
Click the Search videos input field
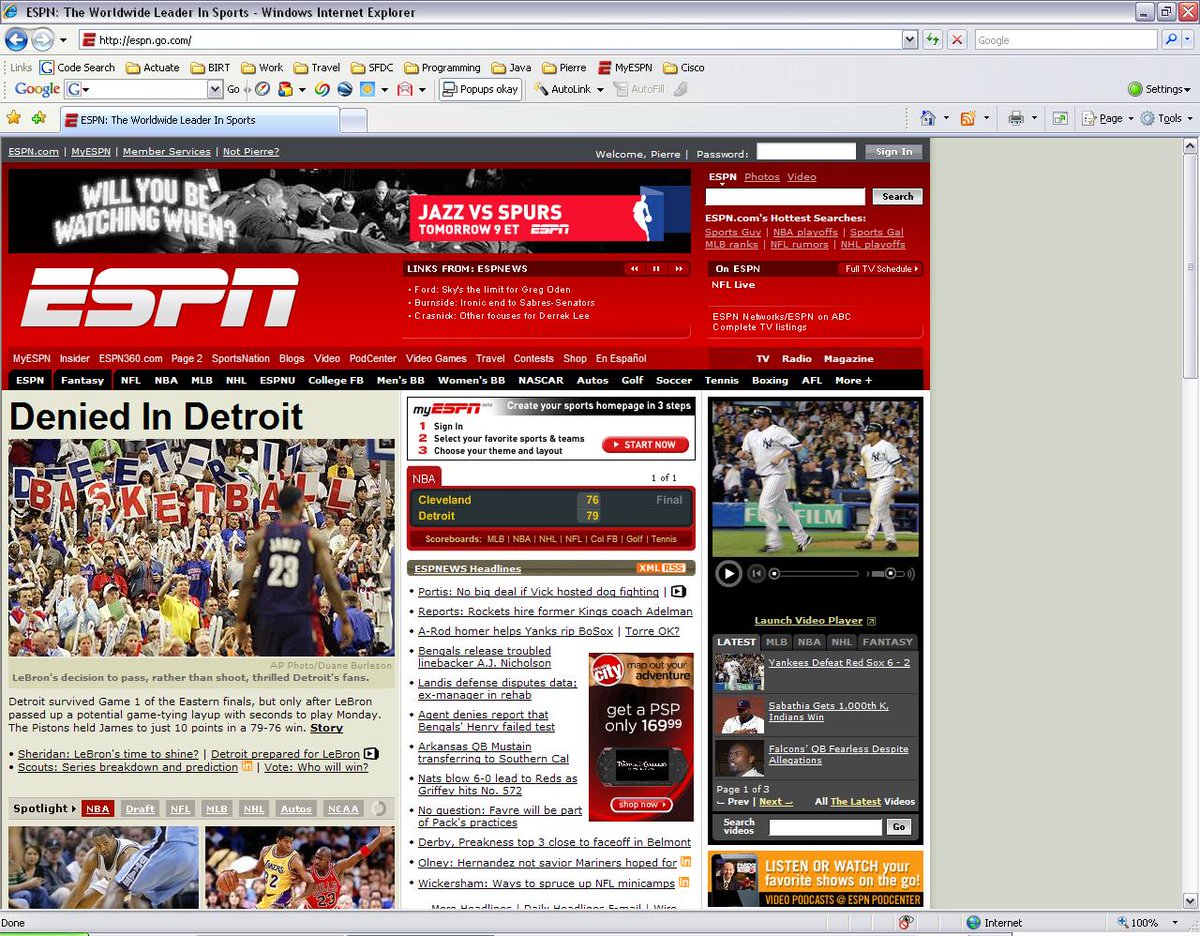[x=826, y=827]
